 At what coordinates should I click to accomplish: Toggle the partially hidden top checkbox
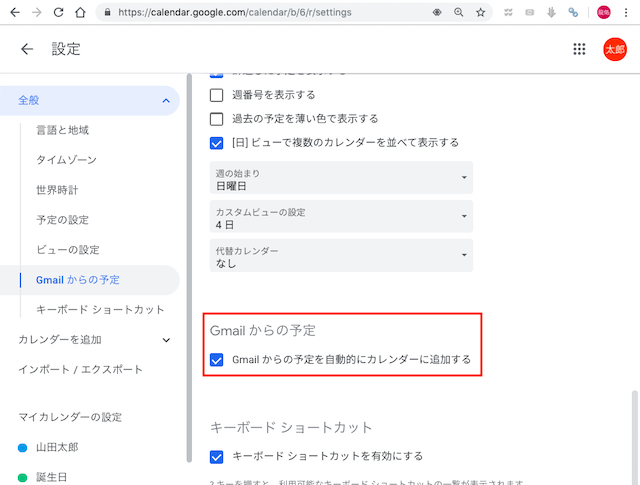coord(216,75)
